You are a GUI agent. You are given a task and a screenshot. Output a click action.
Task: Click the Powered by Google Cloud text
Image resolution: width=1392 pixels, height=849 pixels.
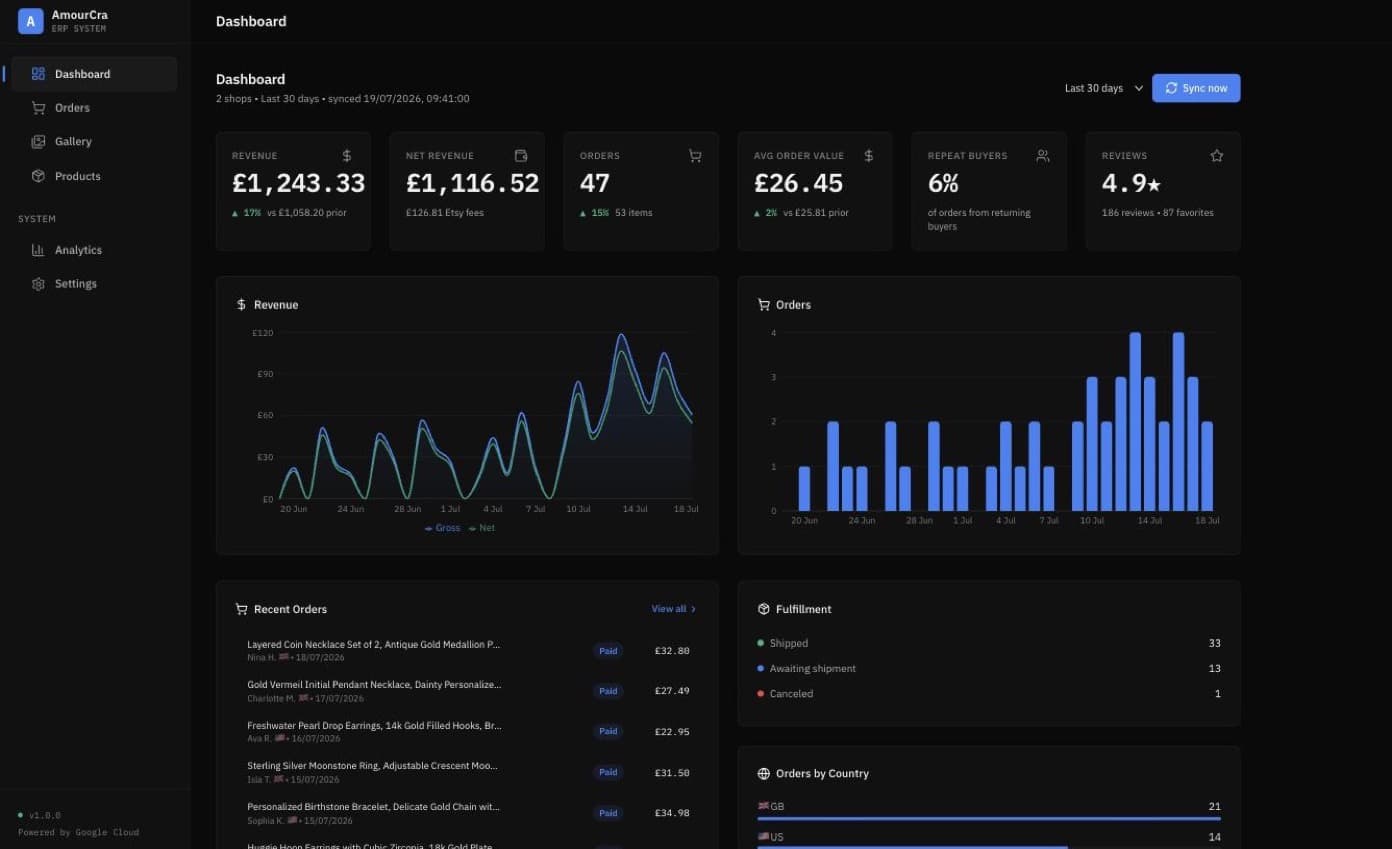(78, 832)
